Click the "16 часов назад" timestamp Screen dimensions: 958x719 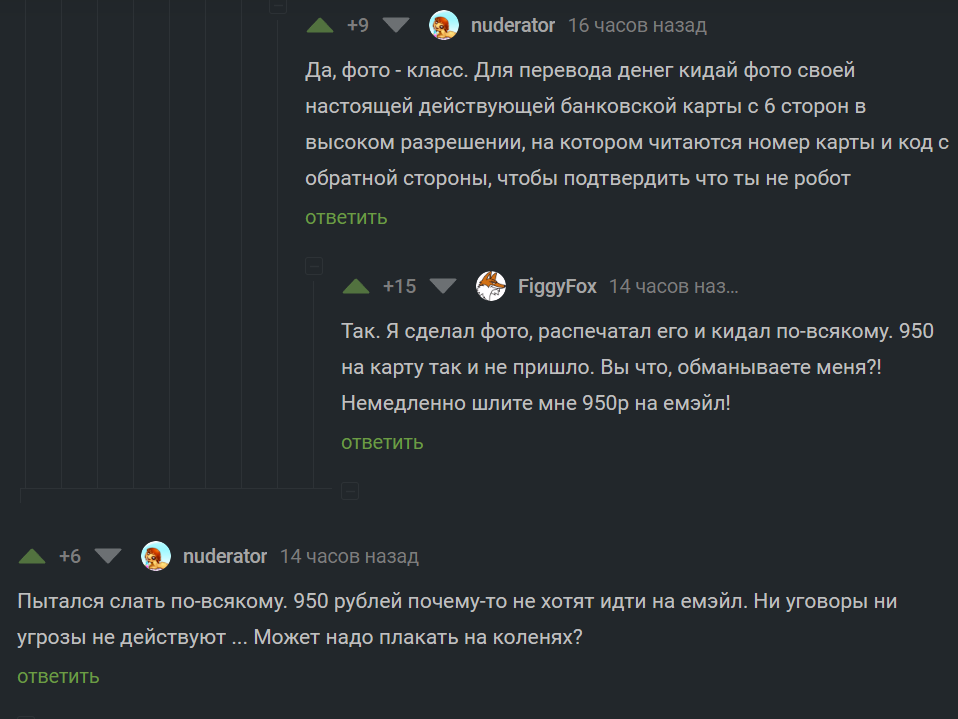click(637, 26)
